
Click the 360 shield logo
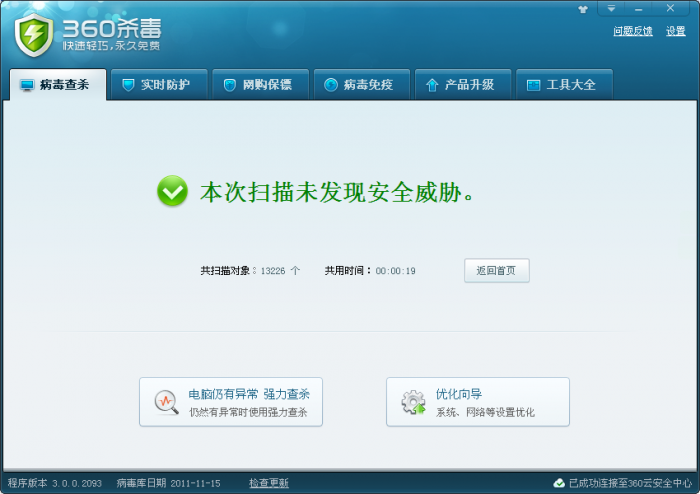[x=34, y=35]
